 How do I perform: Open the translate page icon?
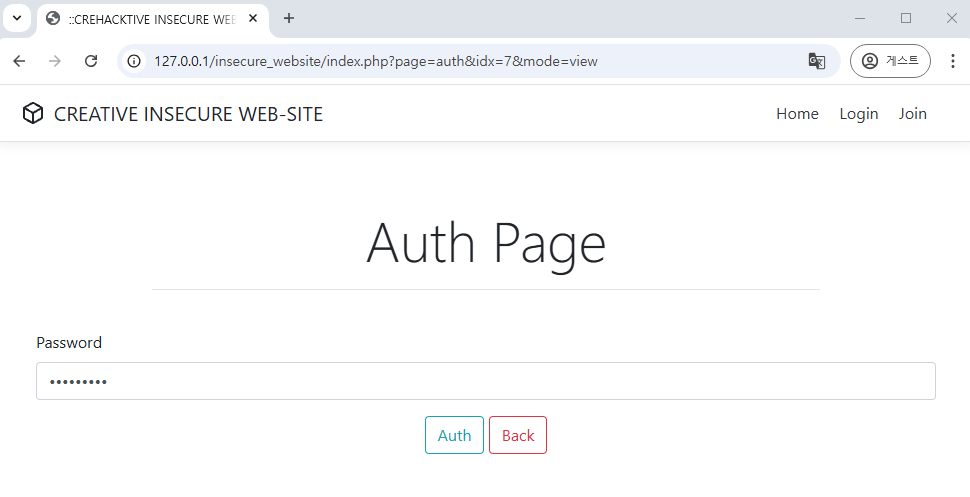click(x=817, y=61)
